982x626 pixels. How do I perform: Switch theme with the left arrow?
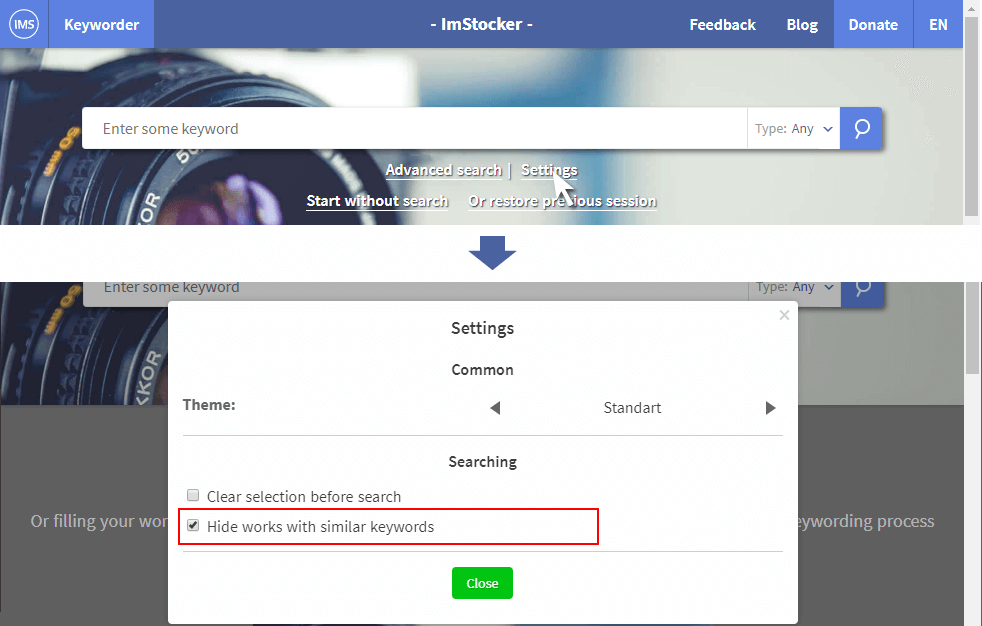point(495,408)
